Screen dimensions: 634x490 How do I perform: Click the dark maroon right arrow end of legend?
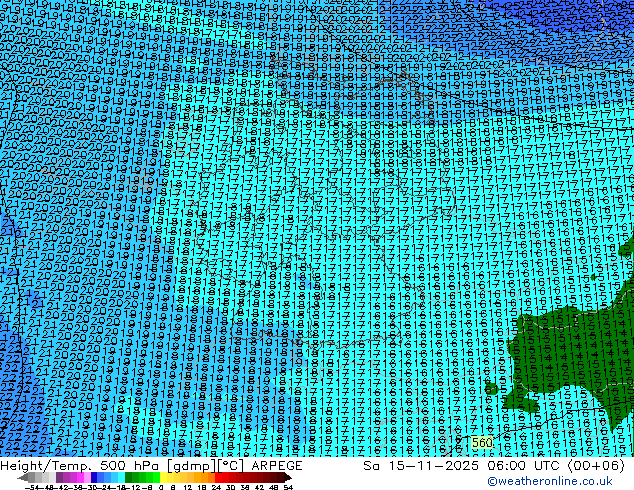pyautogui.click(x=287, y=477)
